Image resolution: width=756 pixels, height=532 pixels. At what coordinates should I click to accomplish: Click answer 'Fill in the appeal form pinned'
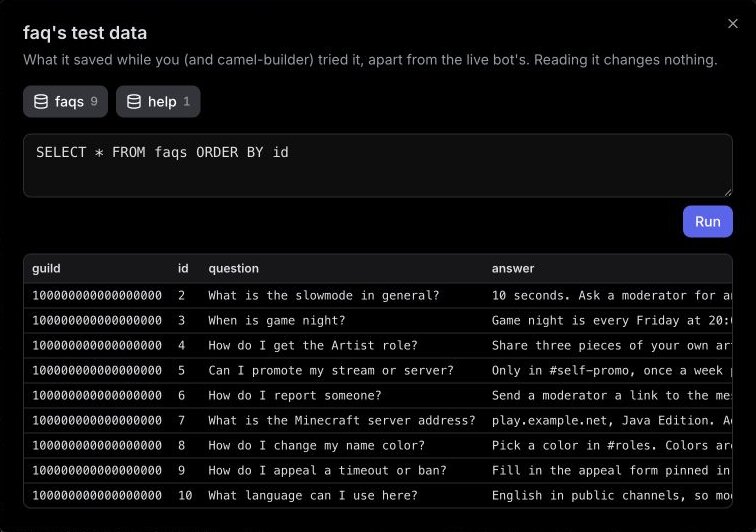point(611,471)
